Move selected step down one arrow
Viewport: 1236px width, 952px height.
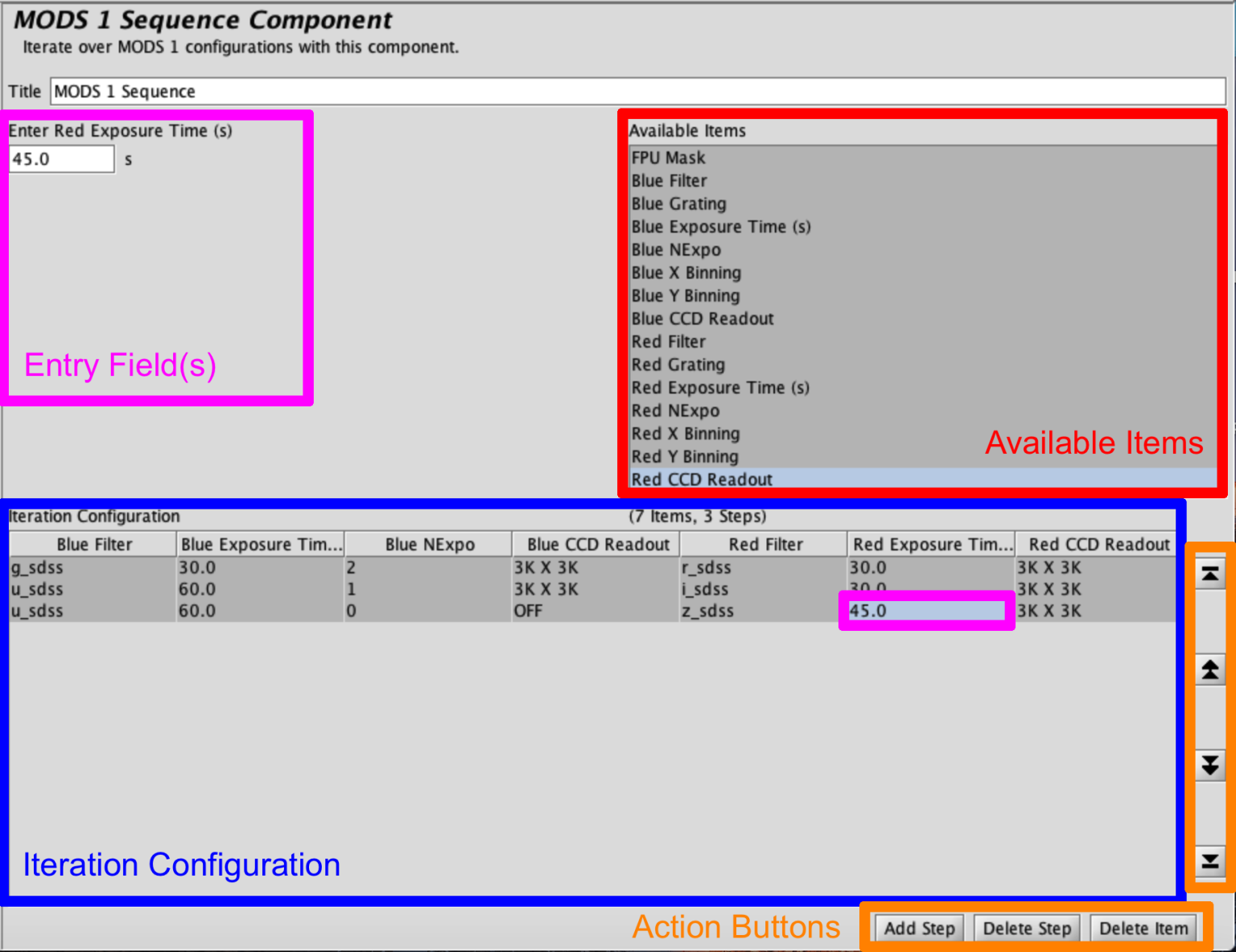tap(1209, 764)
